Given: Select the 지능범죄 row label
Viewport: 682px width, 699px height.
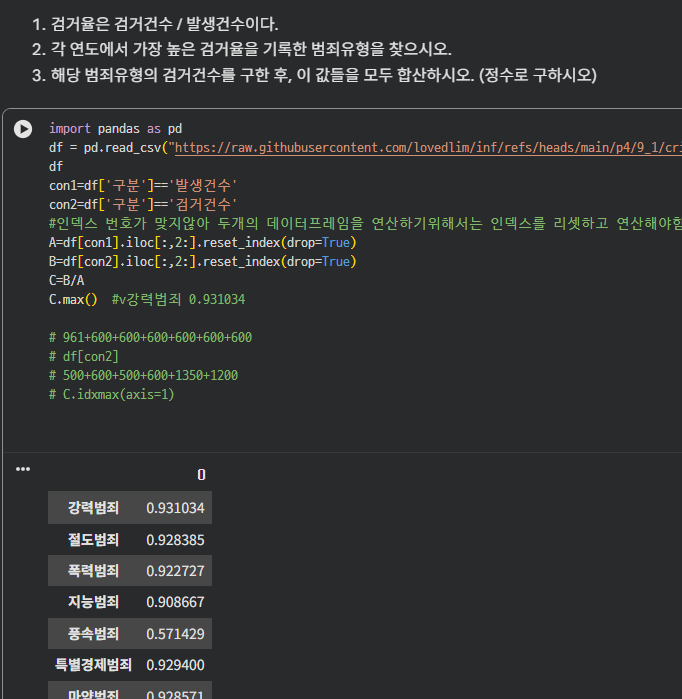Looking at the screenshot, I should pos(93,602).
